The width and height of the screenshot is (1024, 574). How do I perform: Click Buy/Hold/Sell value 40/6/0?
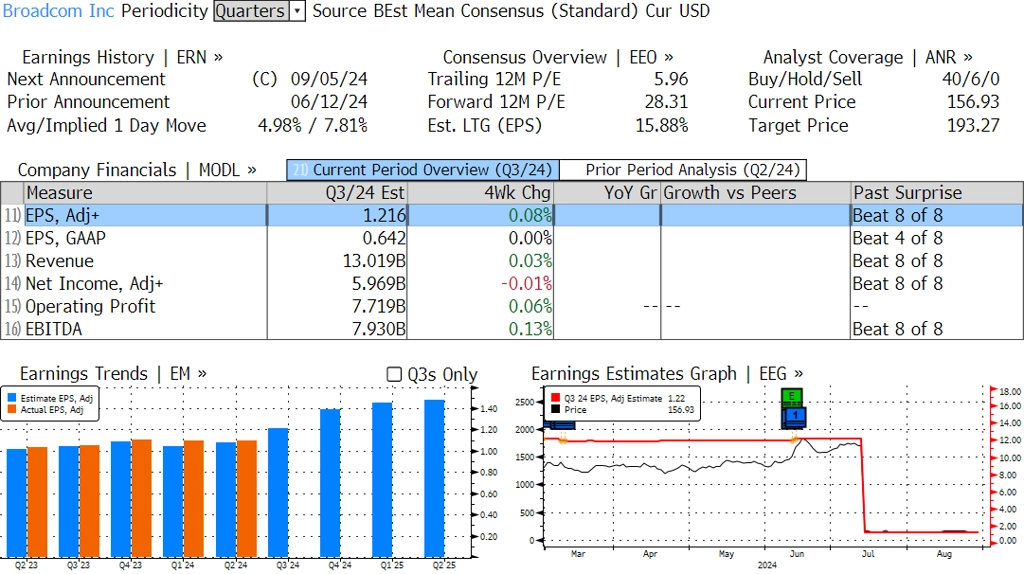[970, 80]
